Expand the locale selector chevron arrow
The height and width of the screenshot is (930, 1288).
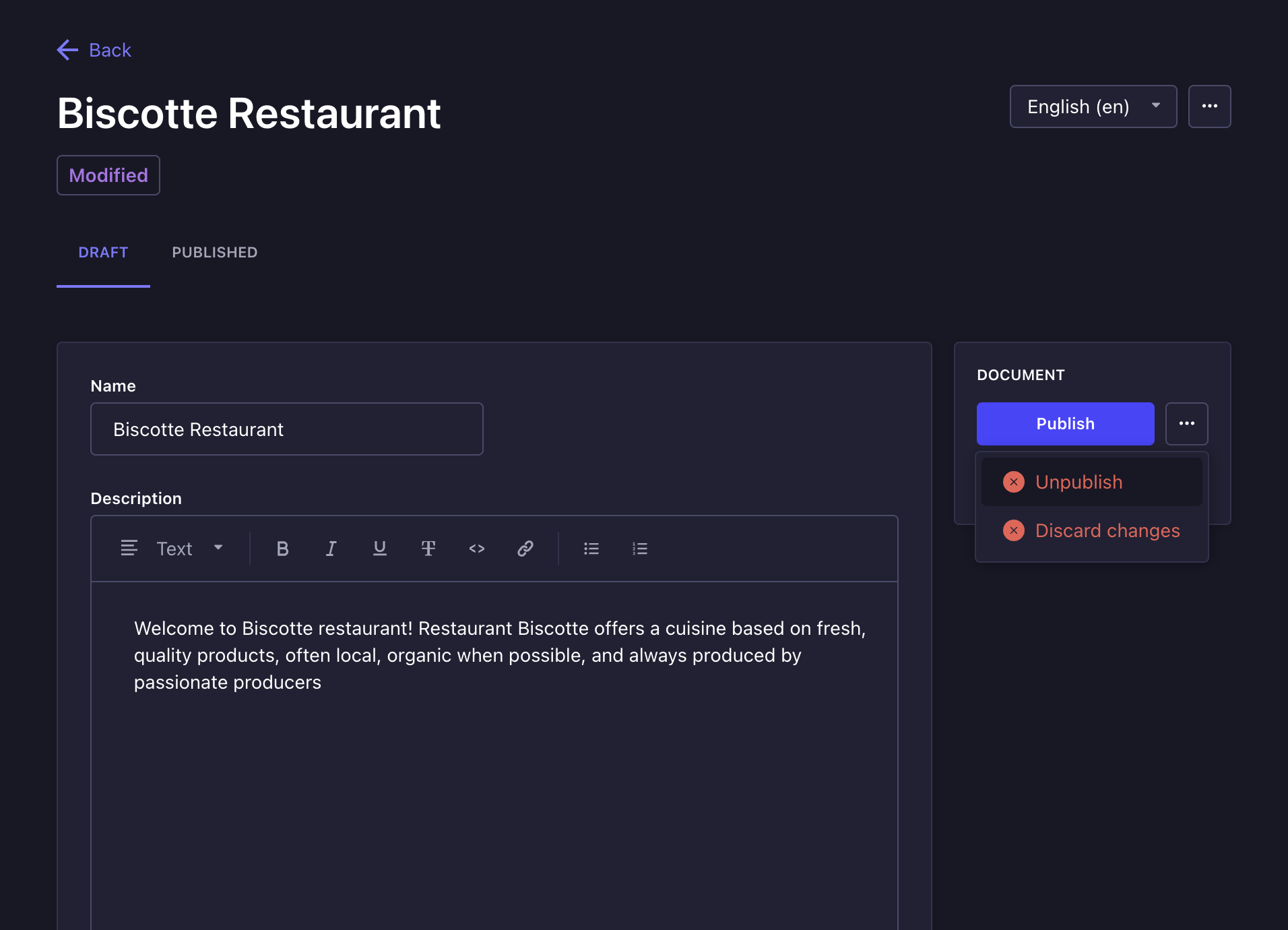pyautogui.click(x=1155, y=106)
